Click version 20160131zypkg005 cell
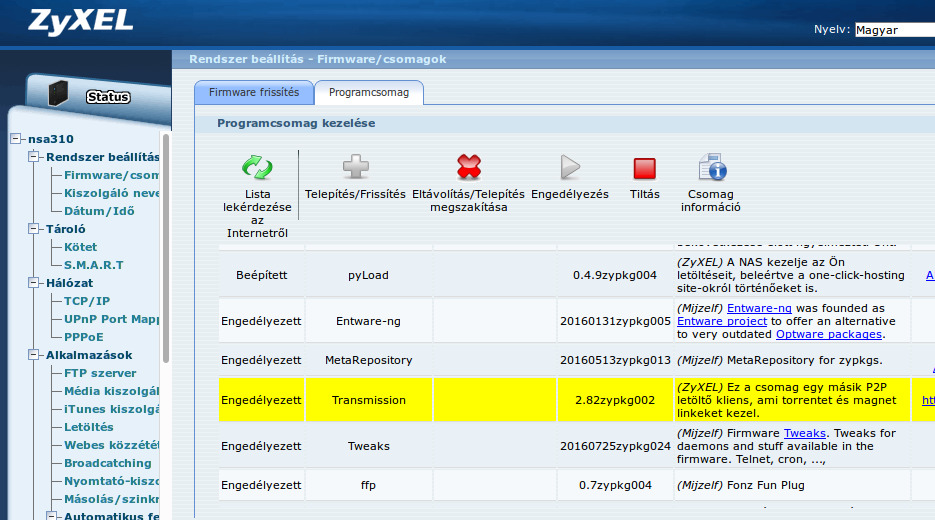 (x=615, y=321)
